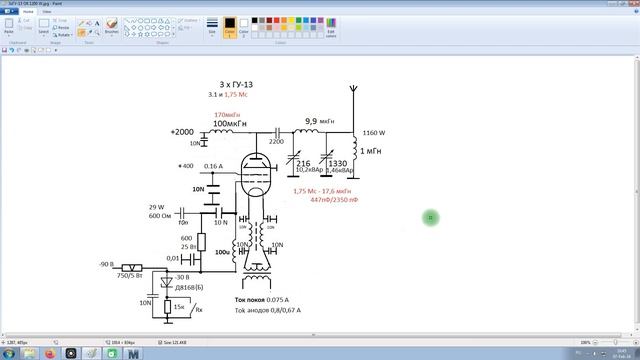Select the Eraser tool

[82, 33]
